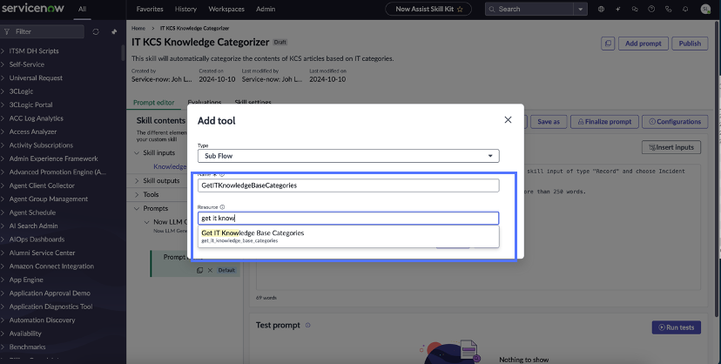Click the magnifier icon in Search
The image size is (721, 364).
tap(492, 9)
